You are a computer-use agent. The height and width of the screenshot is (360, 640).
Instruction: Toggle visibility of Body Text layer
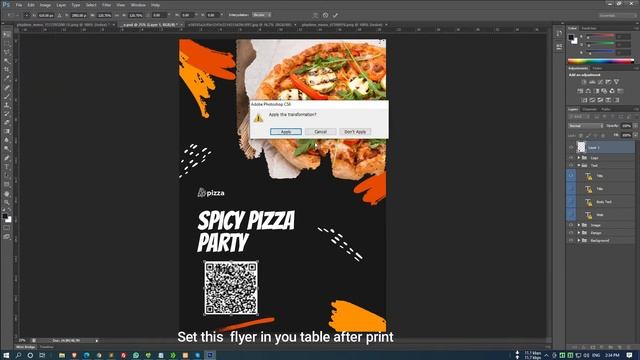tap(571, 202)
